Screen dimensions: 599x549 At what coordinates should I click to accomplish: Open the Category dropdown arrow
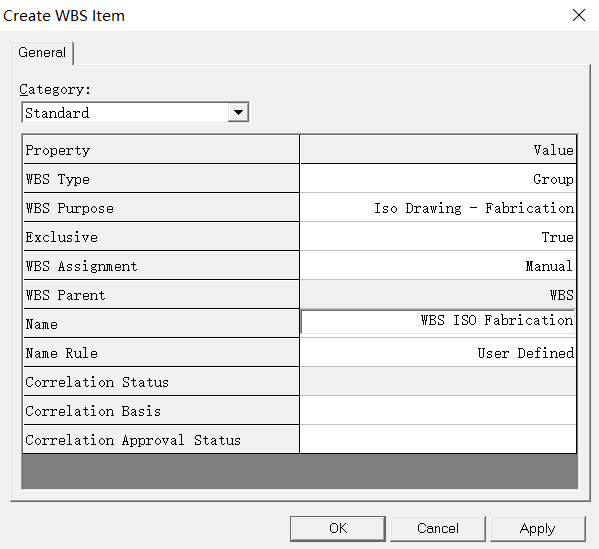click(x=238, y=113)
